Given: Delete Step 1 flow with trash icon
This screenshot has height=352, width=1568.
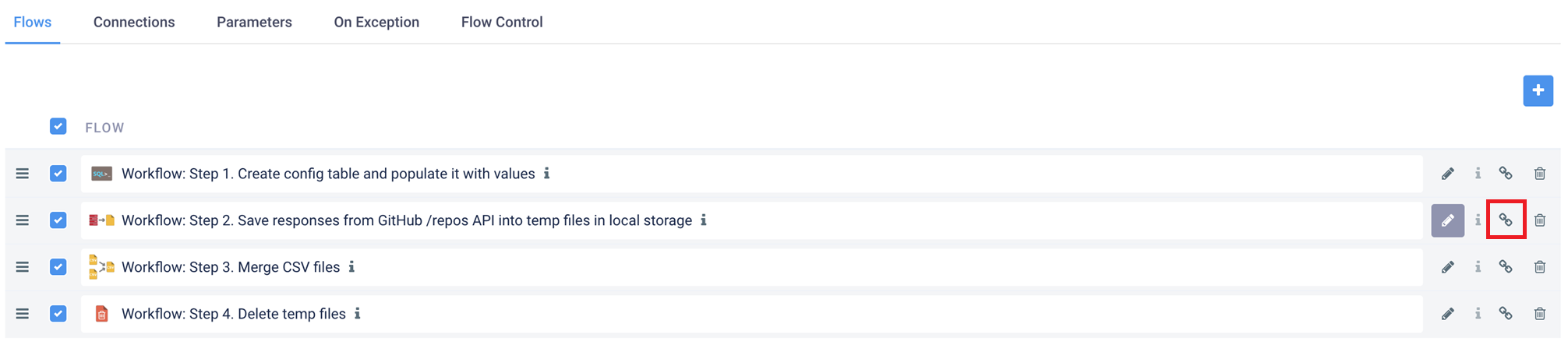Looking at the screenshot, I should (1540, 174).
